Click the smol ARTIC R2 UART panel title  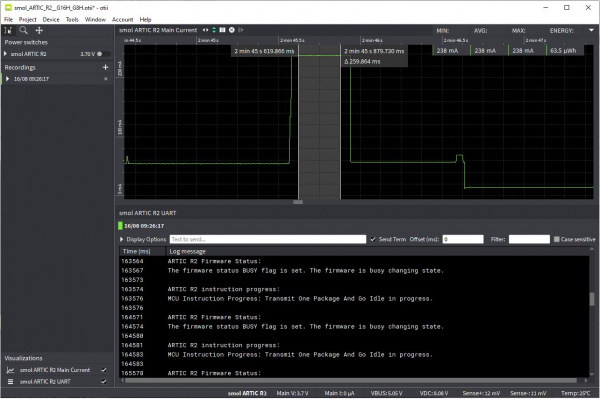(x=147, y=213)
